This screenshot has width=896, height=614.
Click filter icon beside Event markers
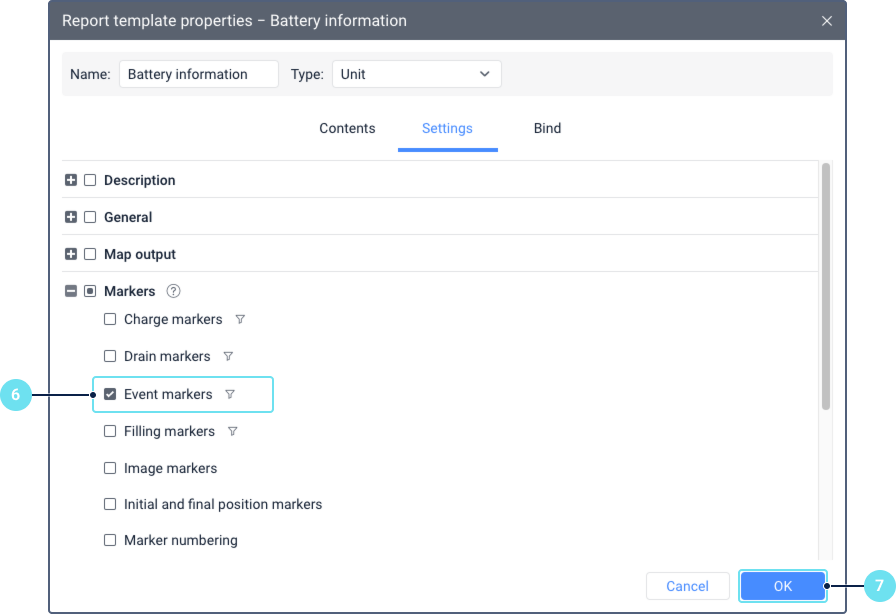230,394
